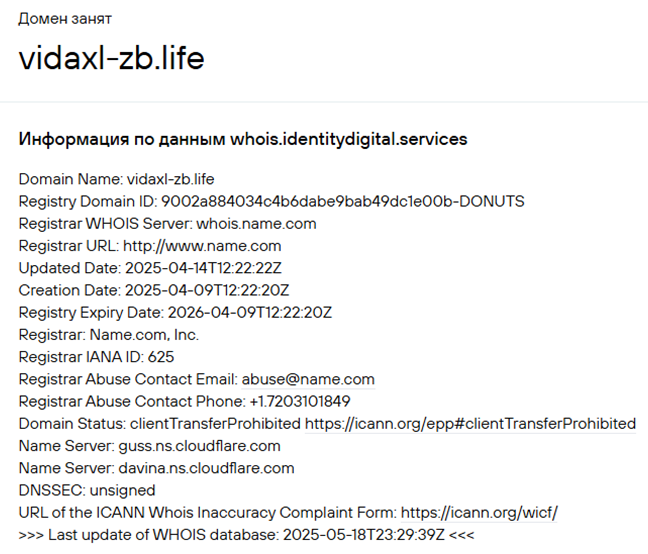Click the 'Name Server: davina.ns.cloudflare.com' line
This screenshot has height=554, width=648.
click(156, 468)
